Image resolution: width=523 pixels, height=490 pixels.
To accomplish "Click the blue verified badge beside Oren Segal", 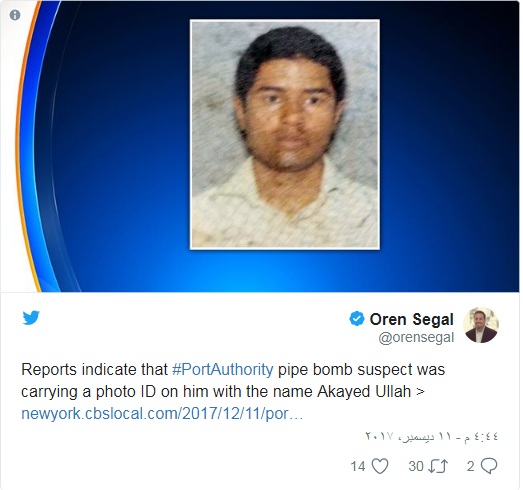I will [x=357, y=319].
